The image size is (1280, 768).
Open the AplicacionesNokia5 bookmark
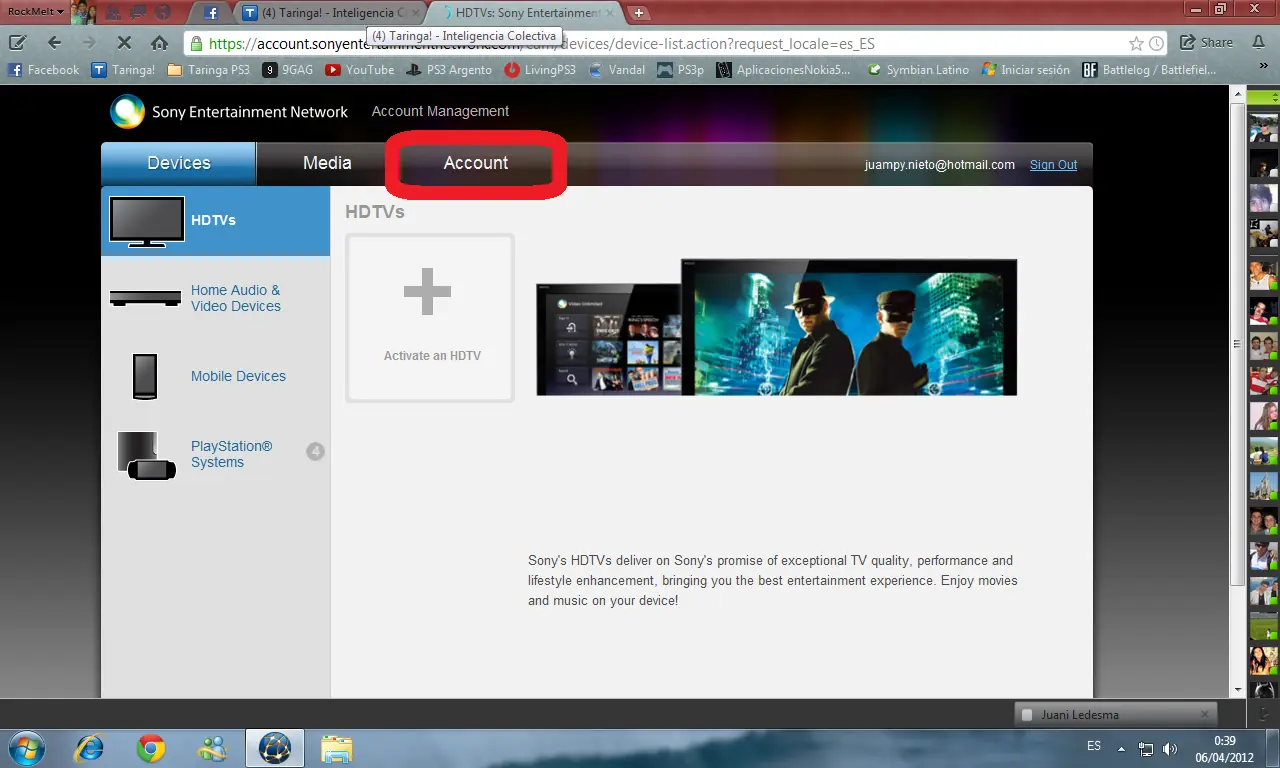pyautogui.click(x=784, y=70)
